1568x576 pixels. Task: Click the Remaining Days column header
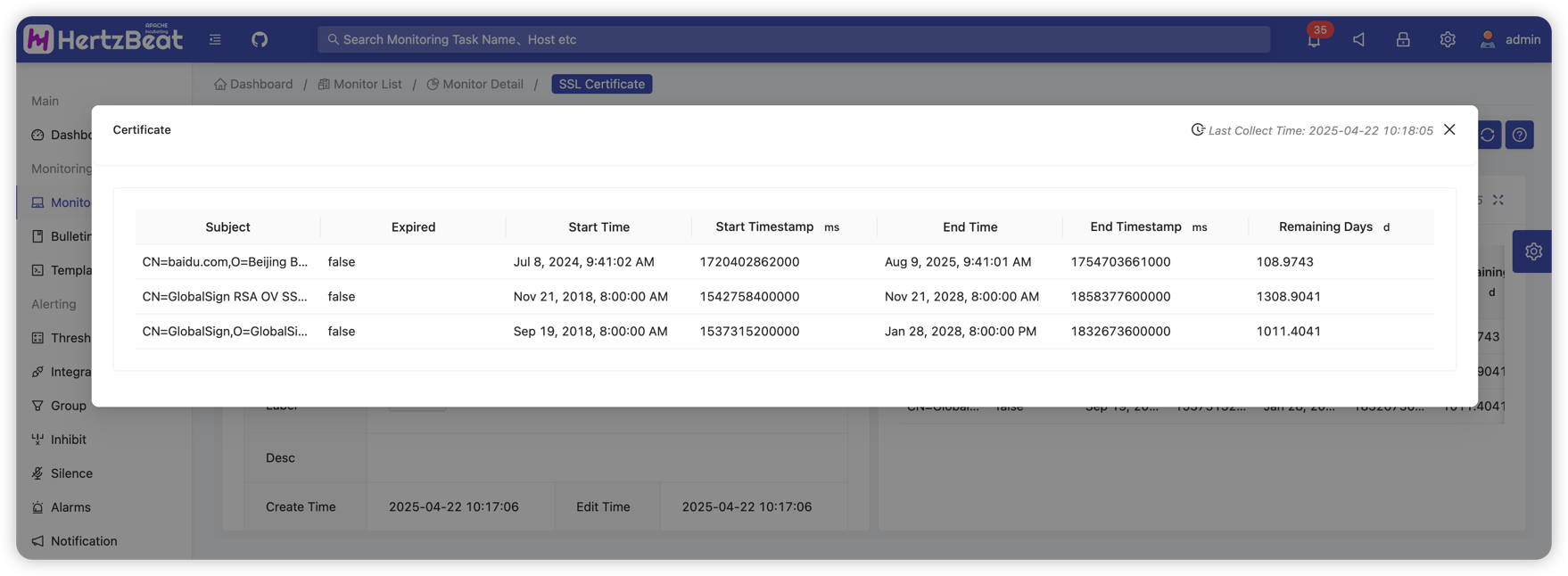click(x=1325, y=227)
